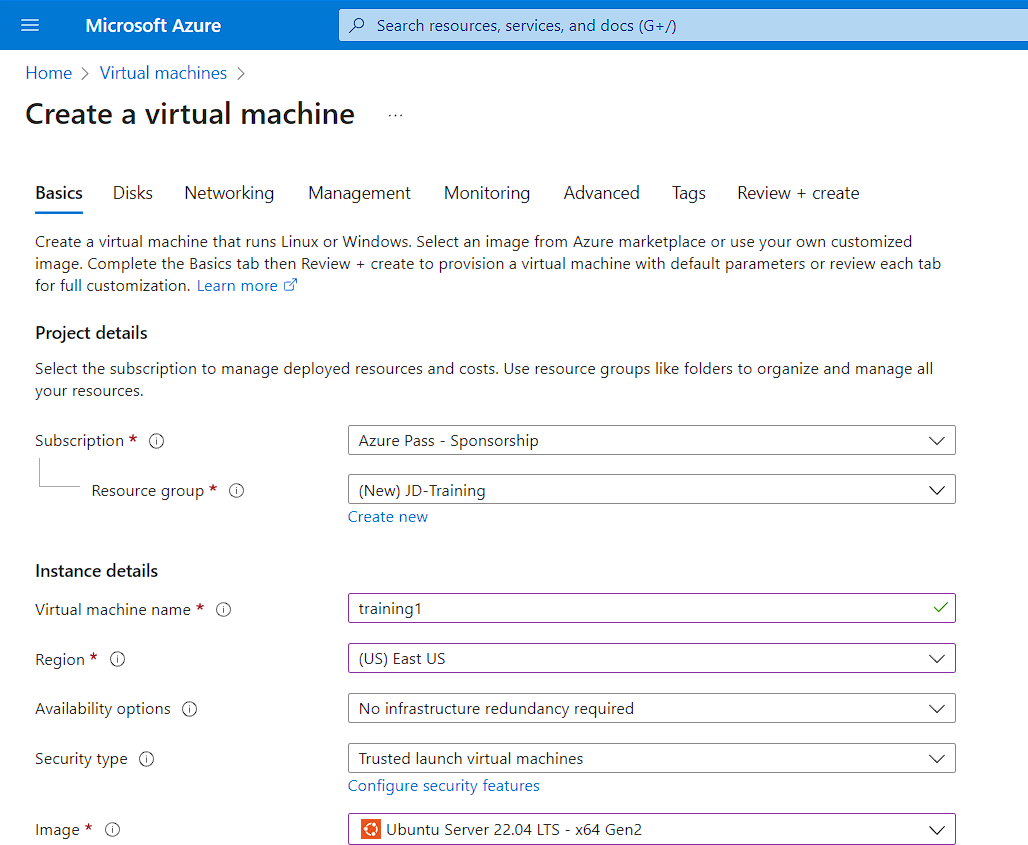Click the Ubuntu logo in the Image selector
1028x845 pixels.
pyautogui.click(x=369, y=829)
